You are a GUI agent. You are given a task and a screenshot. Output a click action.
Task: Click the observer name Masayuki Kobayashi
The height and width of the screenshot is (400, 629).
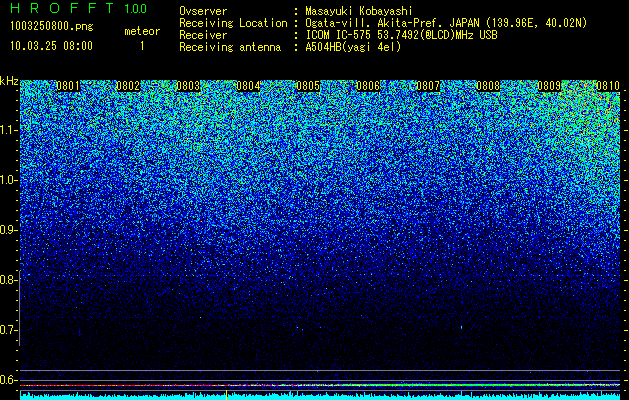359,11
